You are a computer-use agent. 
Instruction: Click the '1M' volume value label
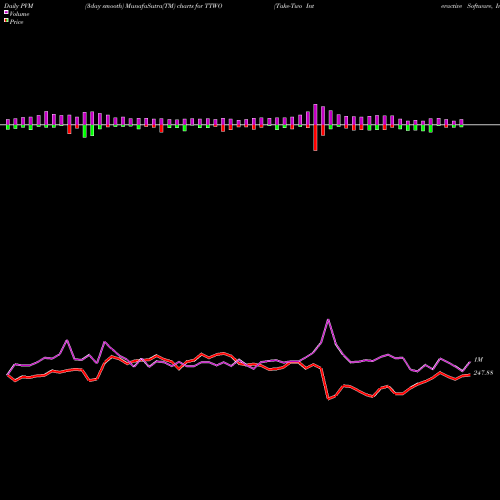click(x=478, y=360)
